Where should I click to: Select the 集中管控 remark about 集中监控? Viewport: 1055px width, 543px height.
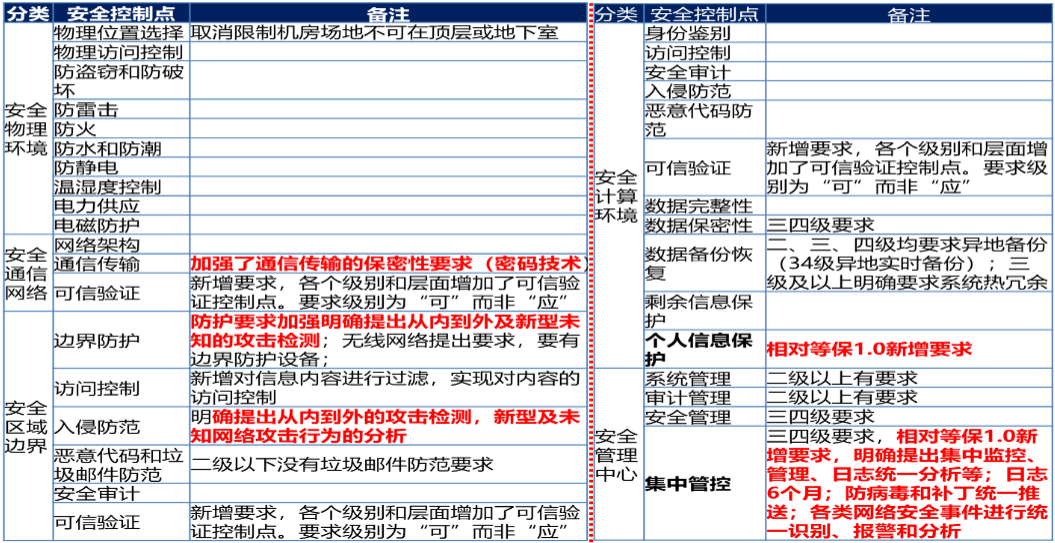[x=908, y=484]
